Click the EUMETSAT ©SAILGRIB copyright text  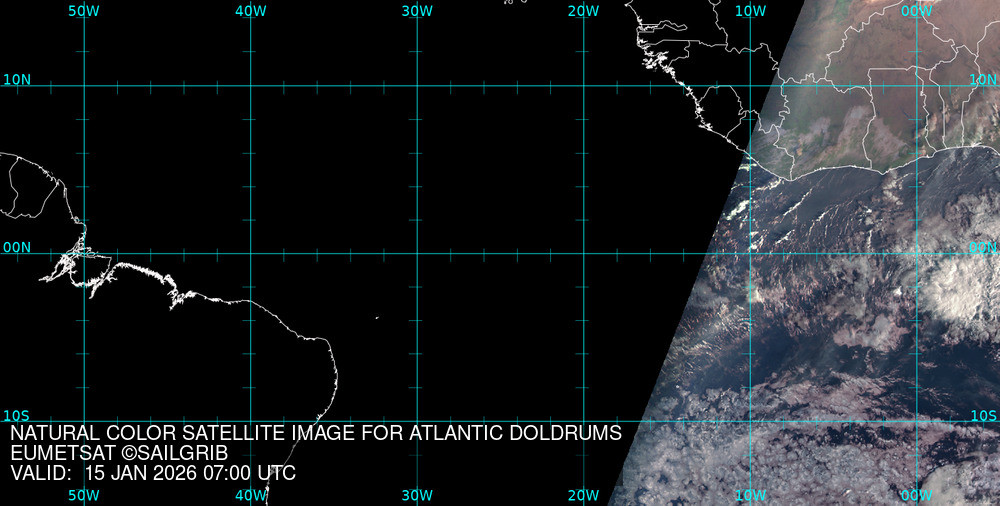(119, 453)
